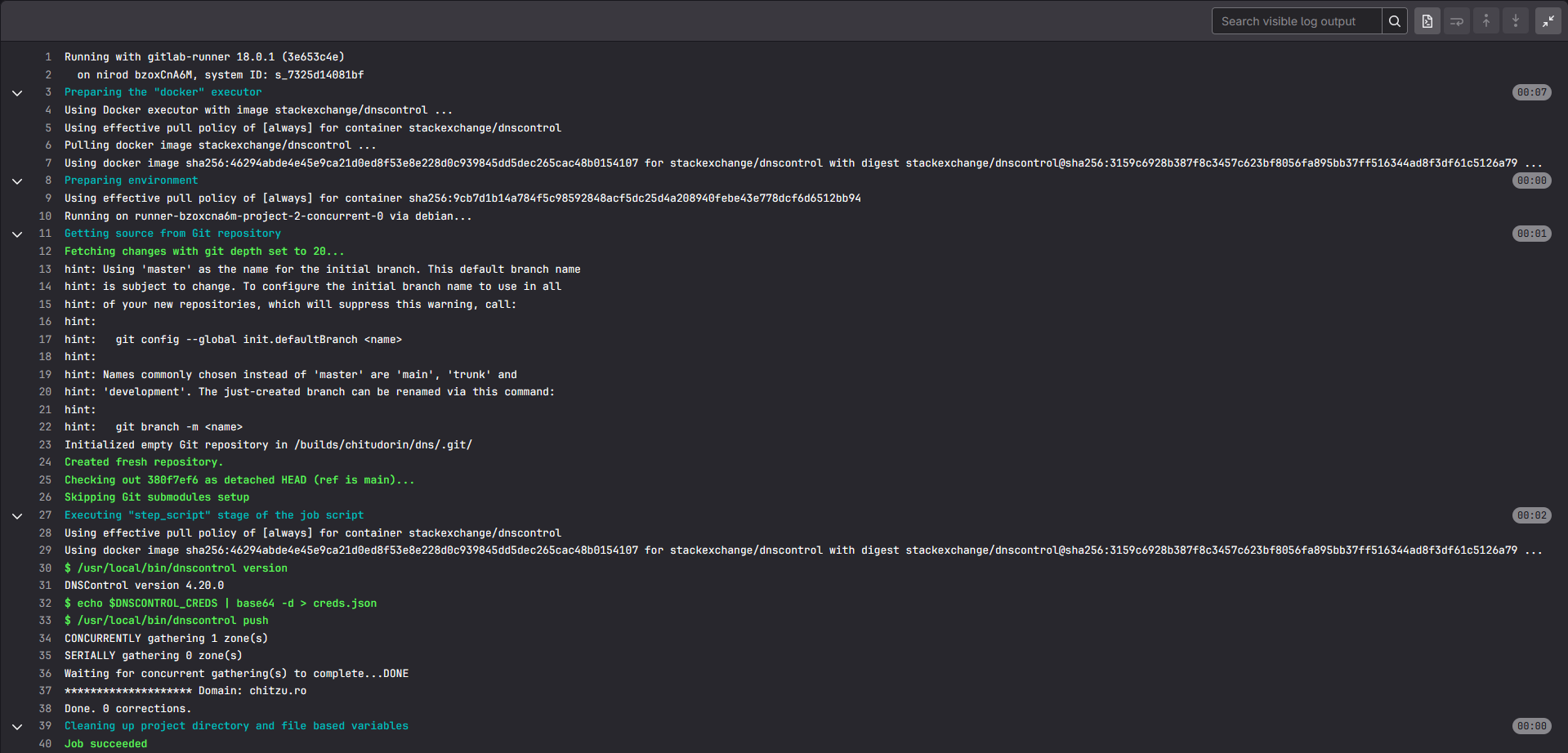Click "Skipping Git submodules setup" line
The height and width of the screenshot is (753, 1568).
[x=157, y=497]
